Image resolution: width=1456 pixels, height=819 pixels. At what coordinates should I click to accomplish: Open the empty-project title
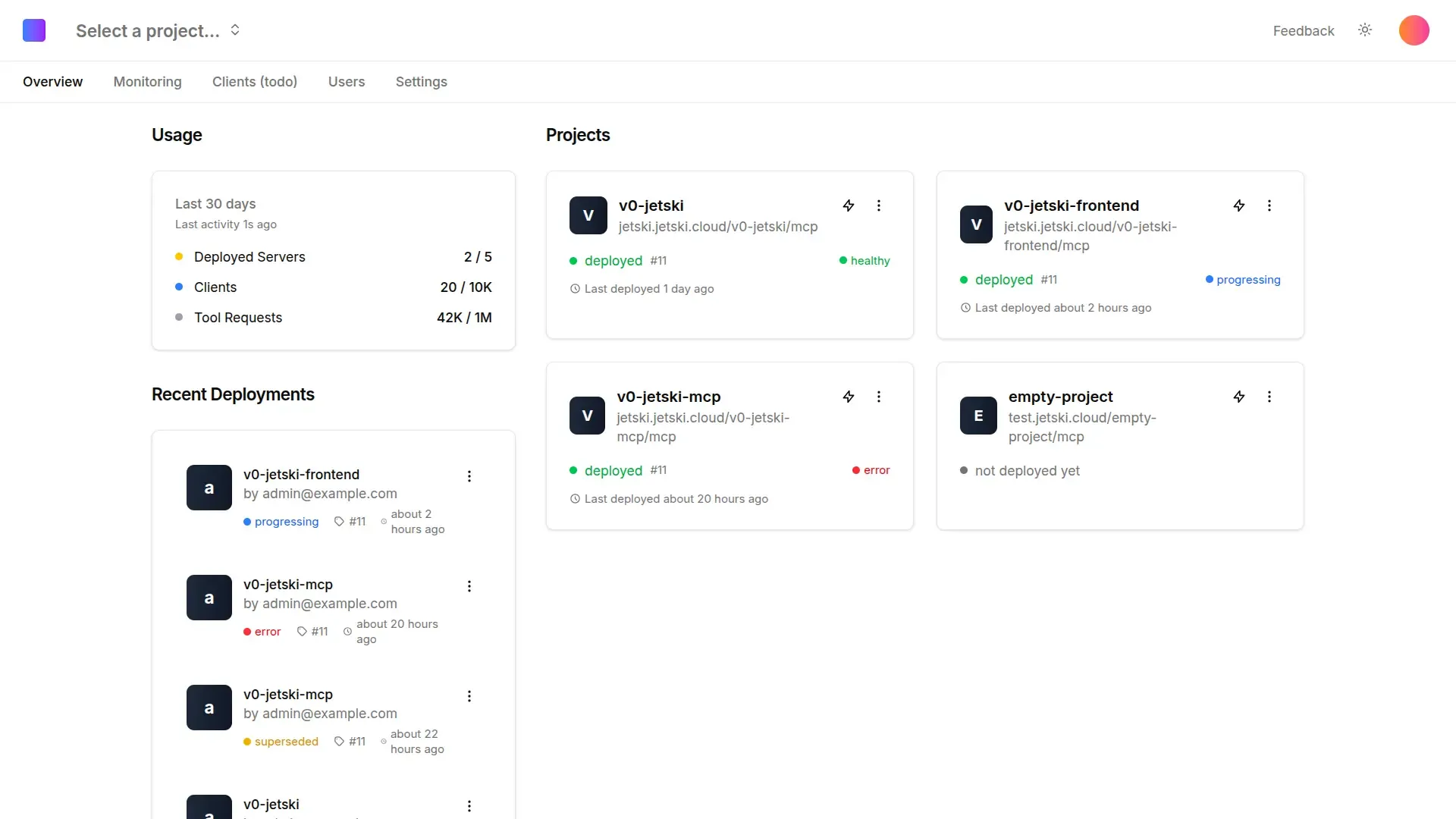(x=1061, y=397)
